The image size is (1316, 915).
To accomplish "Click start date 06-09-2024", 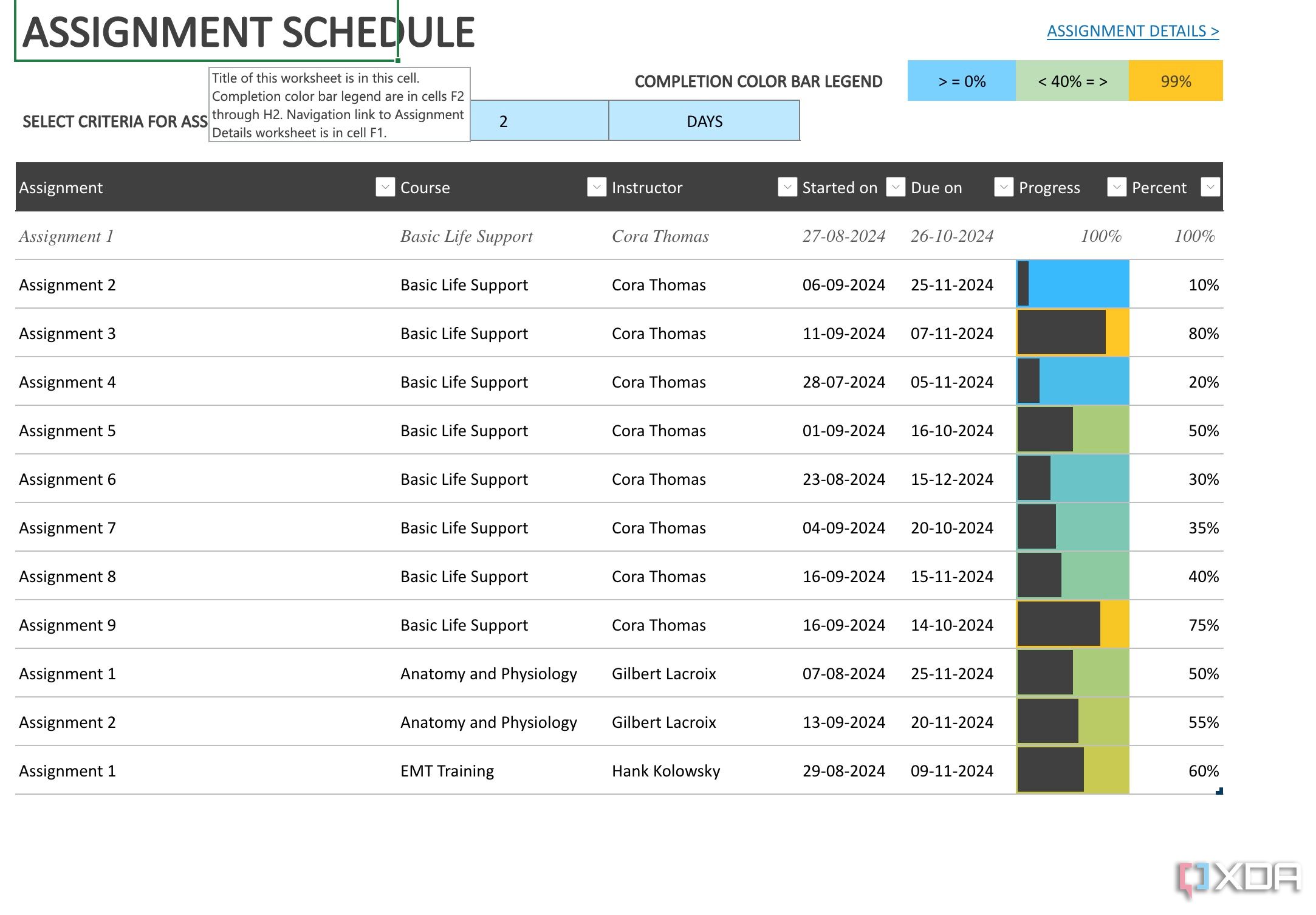I will pos(843,284).
